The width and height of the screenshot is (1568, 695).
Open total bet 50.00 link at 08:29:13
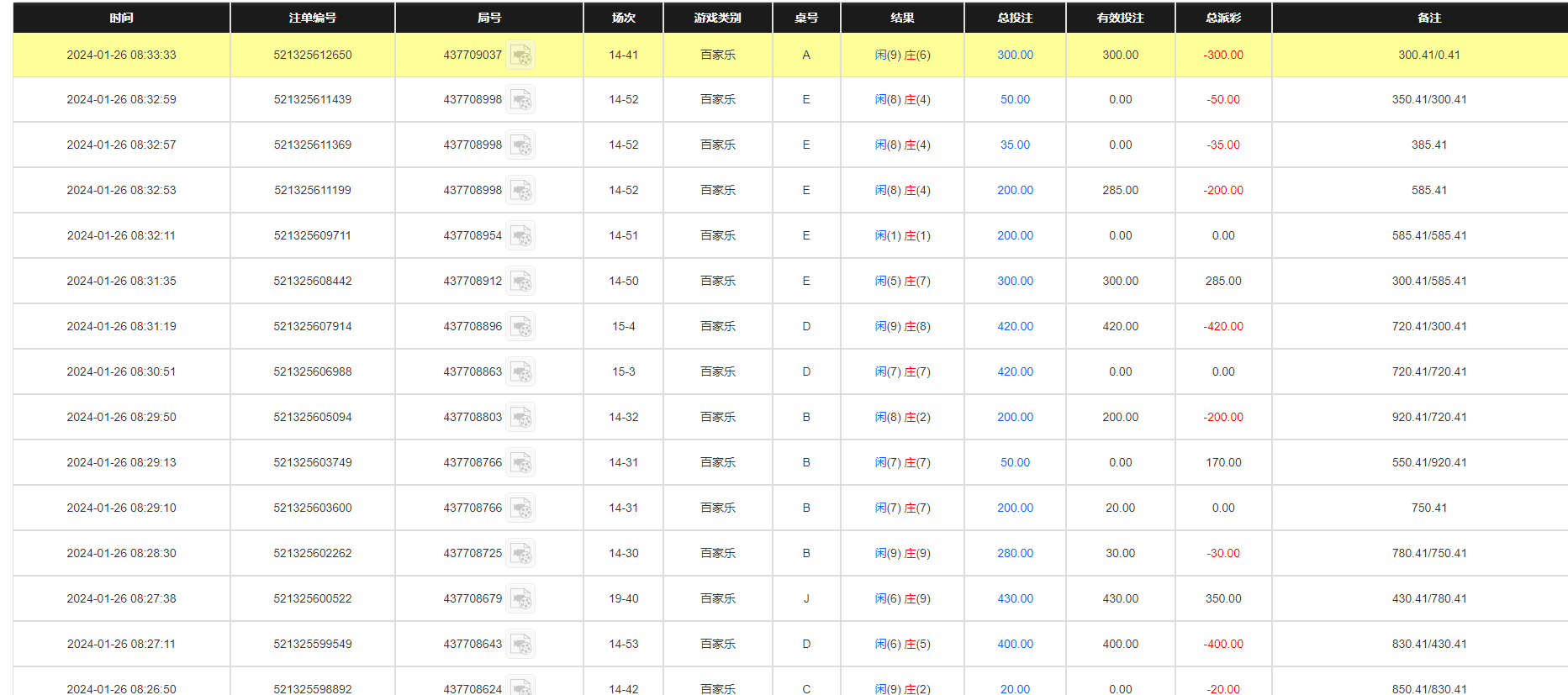pyautogui.click(x=1015, y=462)
